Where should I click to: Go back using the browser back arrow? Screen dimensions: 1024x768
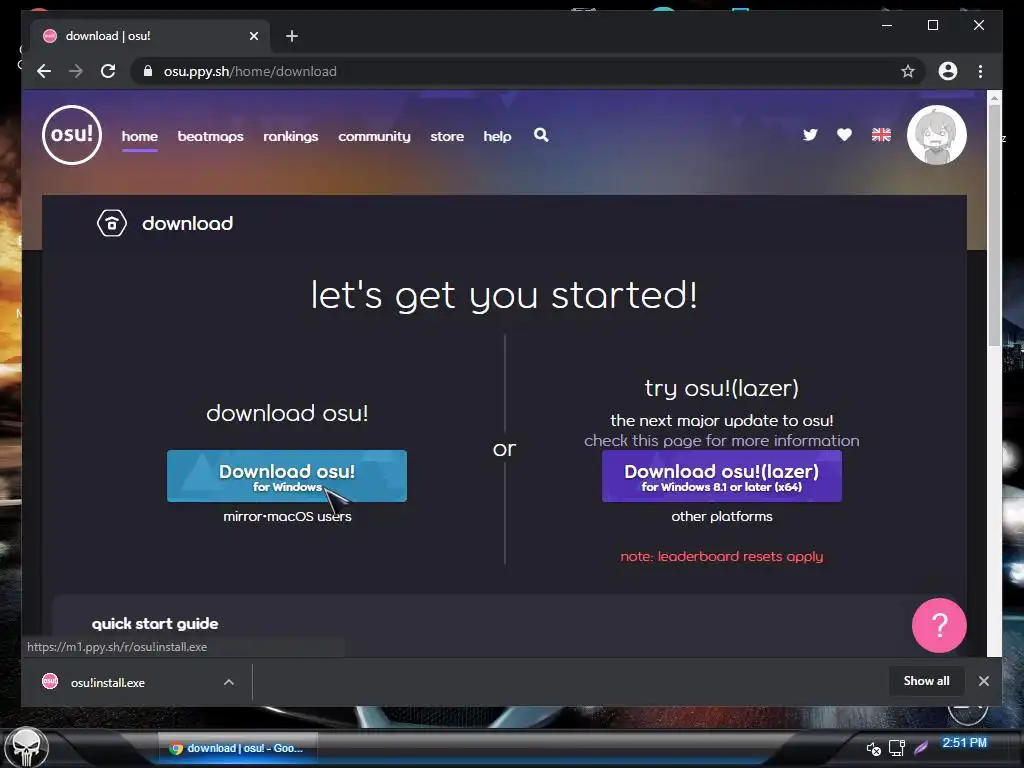coord(44,71)
